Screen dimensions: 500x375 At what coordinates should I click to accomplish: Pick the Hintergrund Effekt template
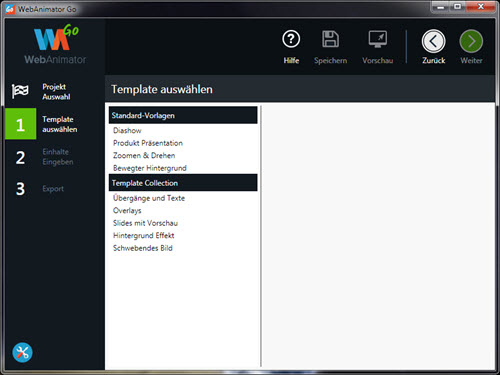point(143,236)
